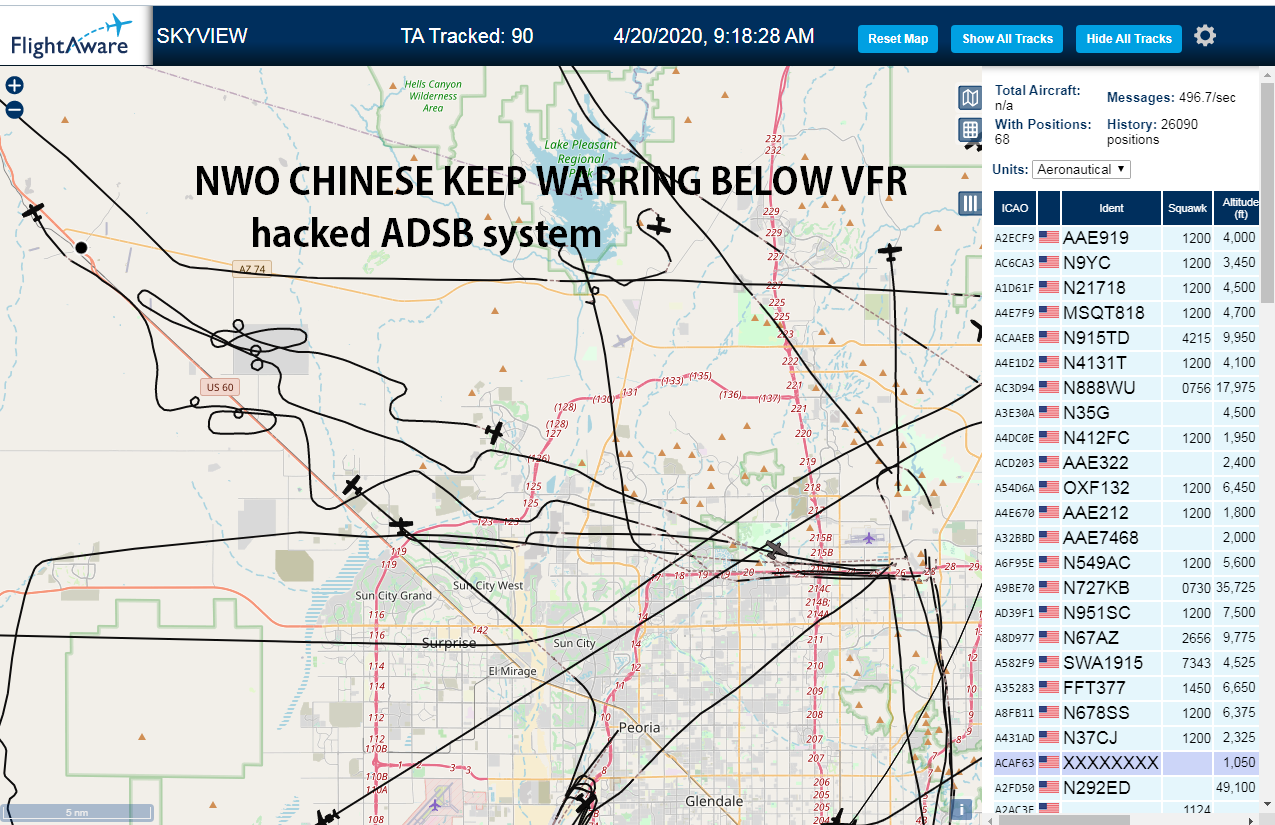The height and width of the screenshot is (825, 1275).
Task: Click the US flag in N888WU row
Action: point(1049,388)
